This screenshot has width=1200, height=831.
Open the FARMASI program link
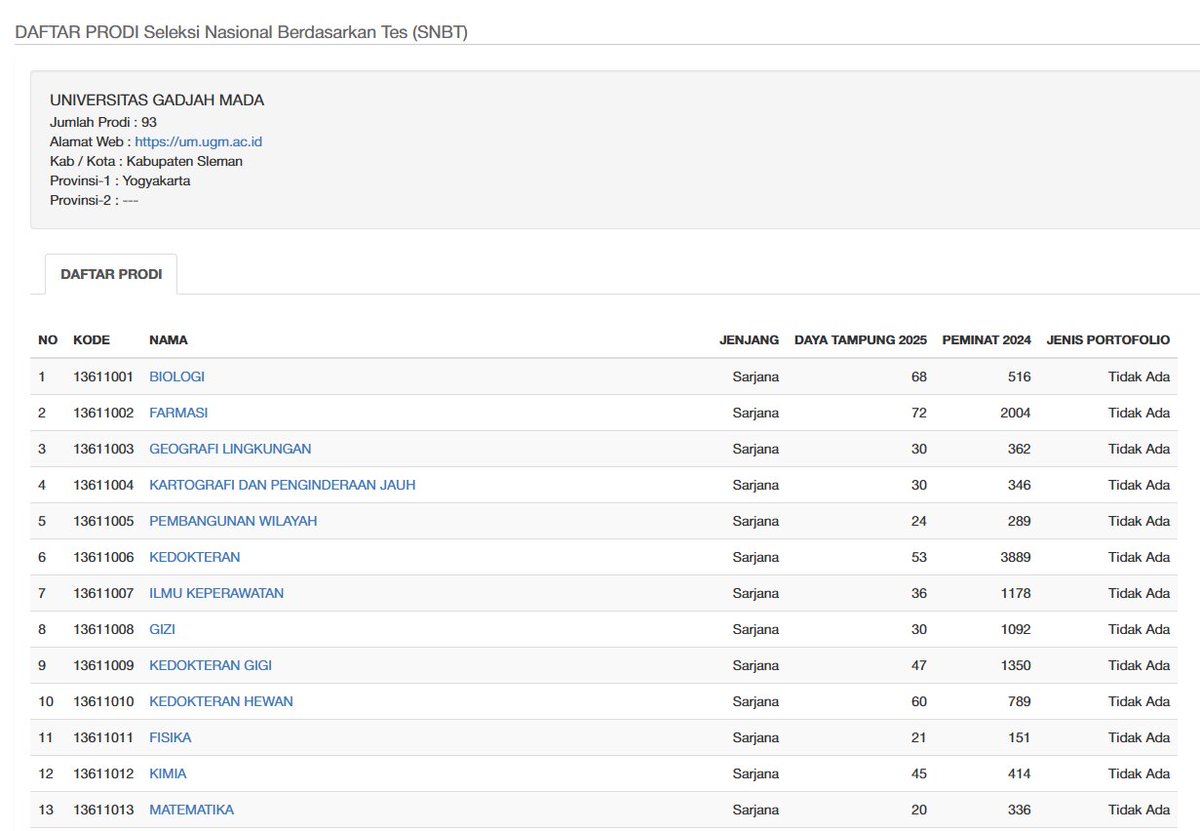coord(179,413)
